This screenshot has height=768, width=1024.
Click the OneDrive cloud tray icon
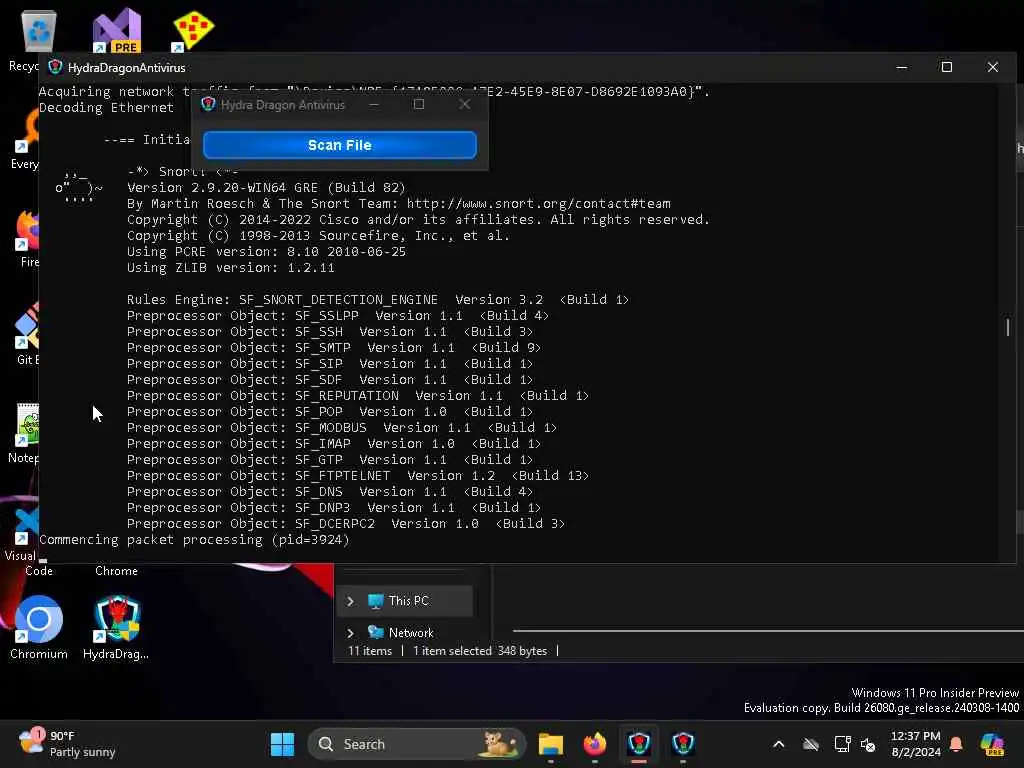[810, 744]
